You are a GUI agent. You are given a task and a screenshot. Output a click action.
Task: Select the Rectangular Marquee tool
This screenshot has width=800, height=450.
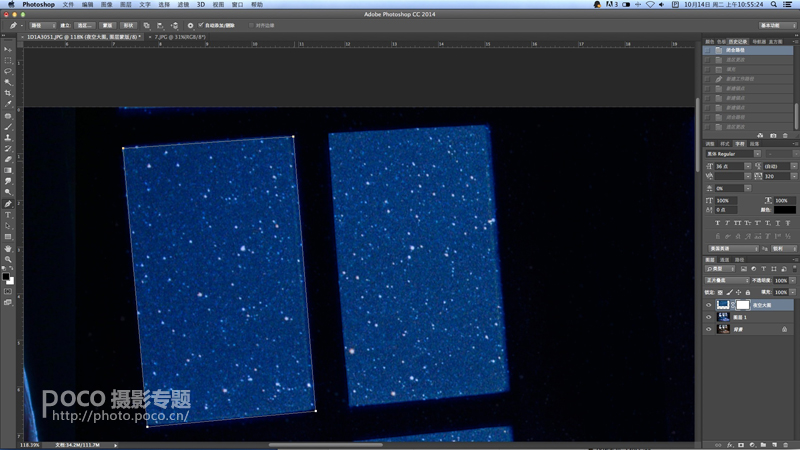pyautogui.click(x=8, y=60)
